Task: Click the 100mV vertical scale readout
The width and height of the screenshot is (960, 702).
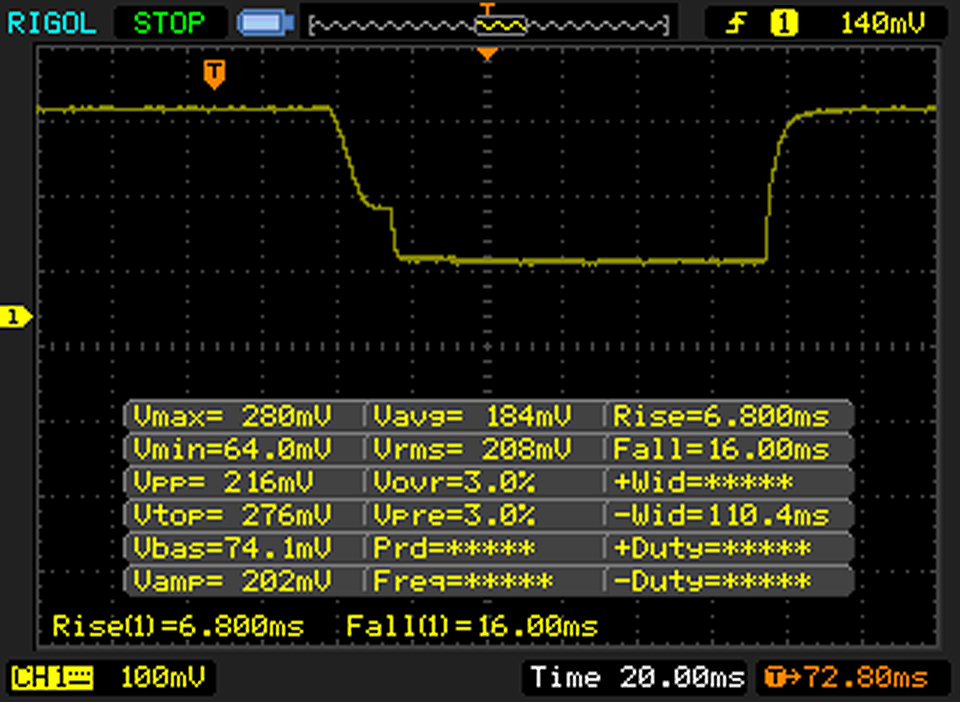Action: pos(163,678)
